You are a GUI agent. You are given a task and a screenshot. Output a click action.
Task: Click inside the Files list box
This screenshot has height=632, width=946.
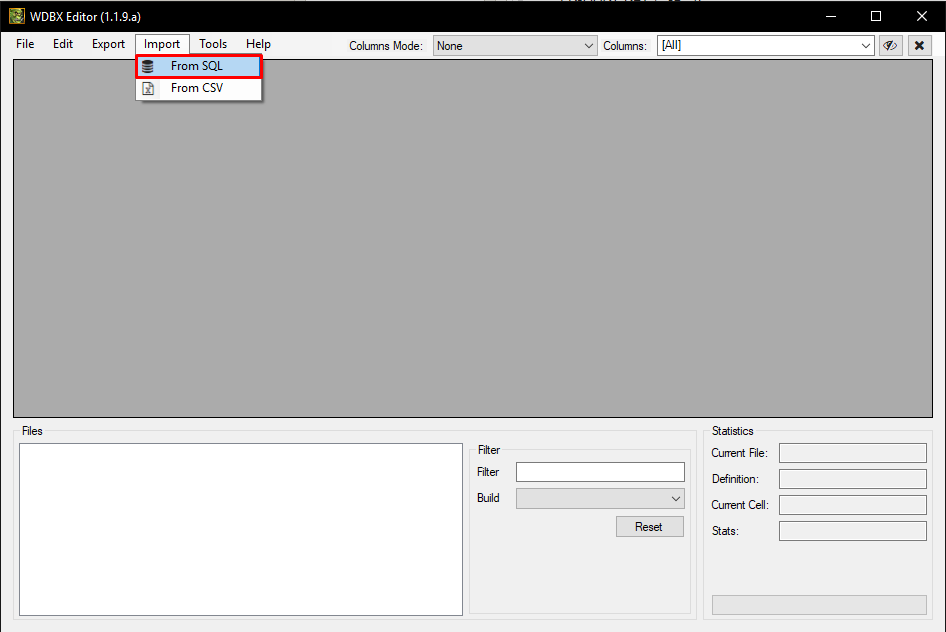[241, 529]
